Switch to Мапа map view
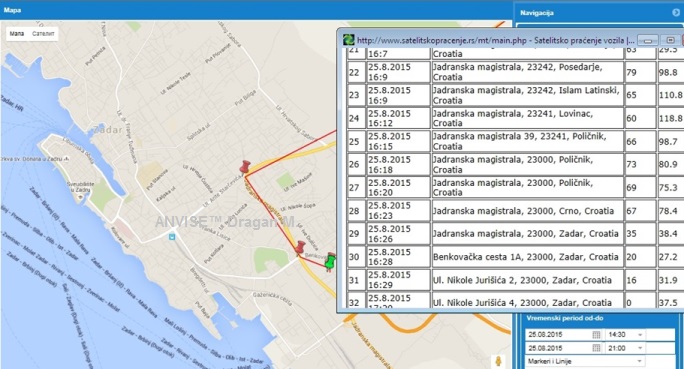This screenshot has height=369, width=684. tap(17, 34)
